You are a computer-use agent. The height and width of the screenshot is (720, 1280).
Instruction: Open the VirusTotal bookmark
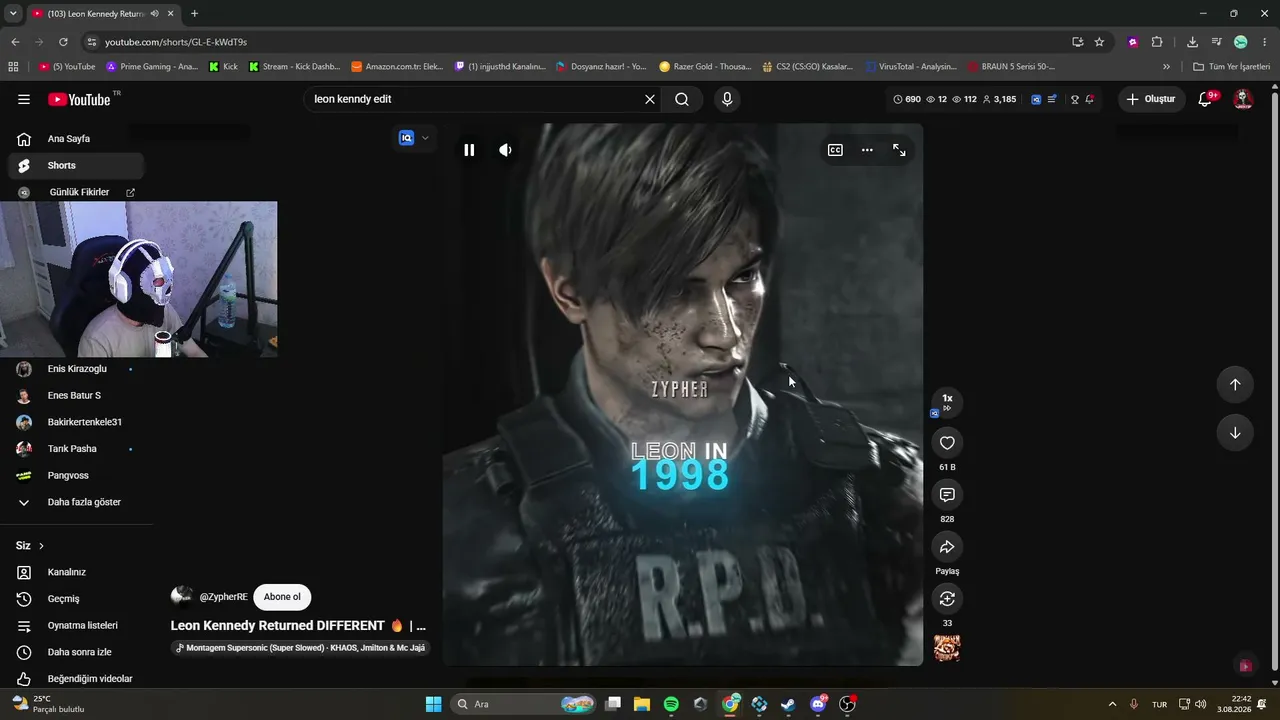coord(911,67)
